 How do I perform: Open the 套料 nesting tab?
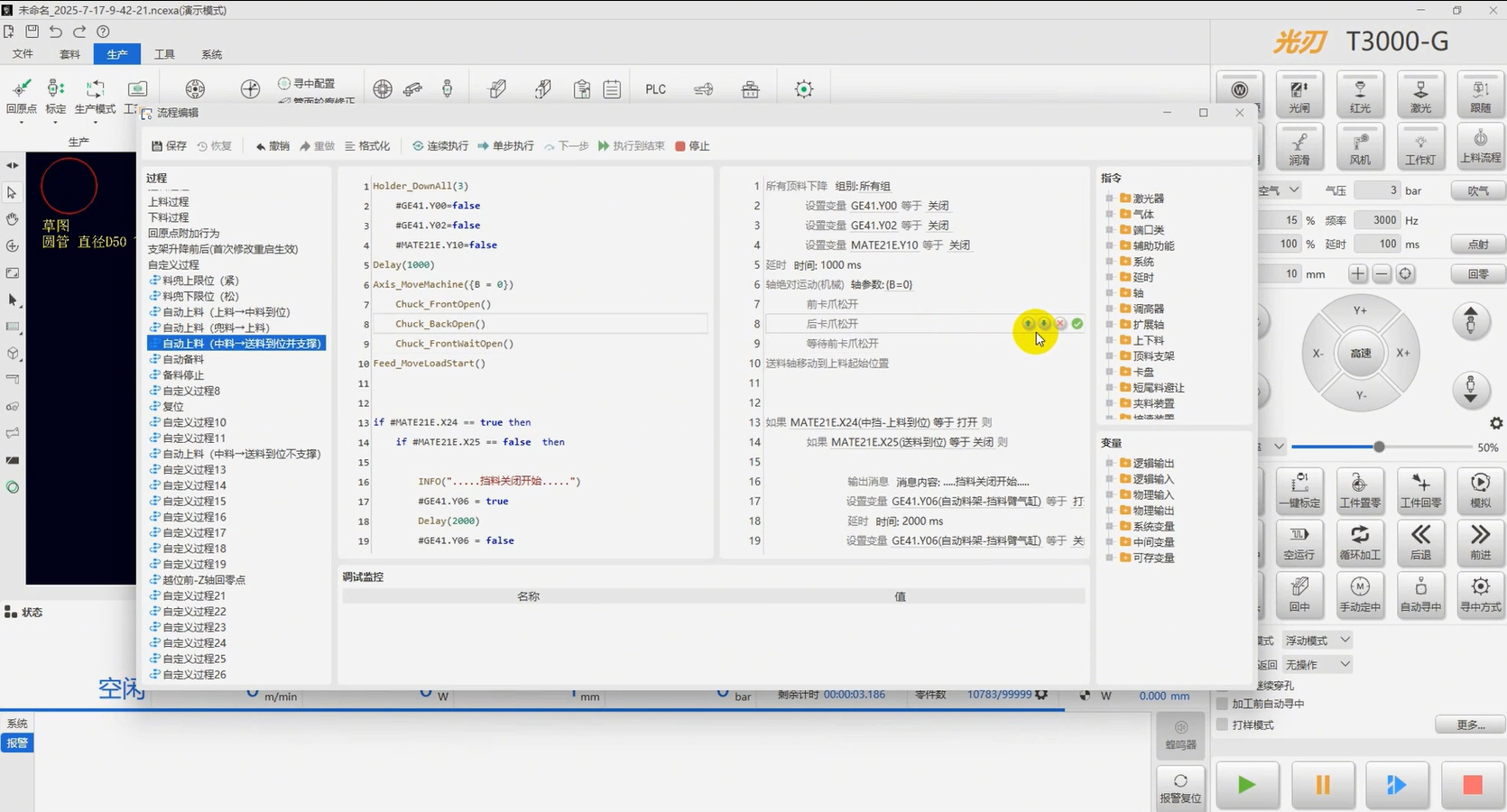(x=69, y=54)
